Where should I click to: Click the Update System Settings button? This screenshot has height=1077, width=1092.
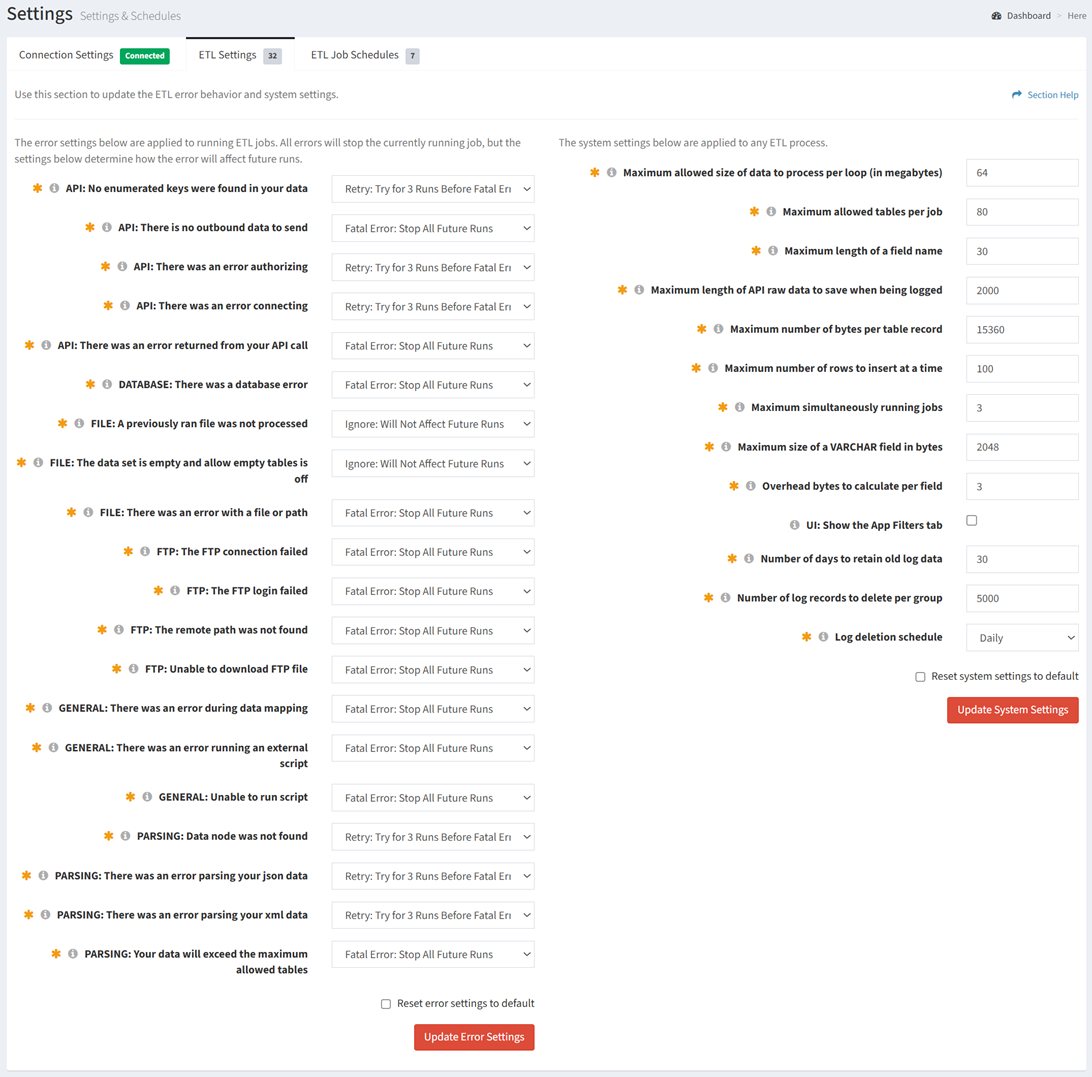point(1012,710)
